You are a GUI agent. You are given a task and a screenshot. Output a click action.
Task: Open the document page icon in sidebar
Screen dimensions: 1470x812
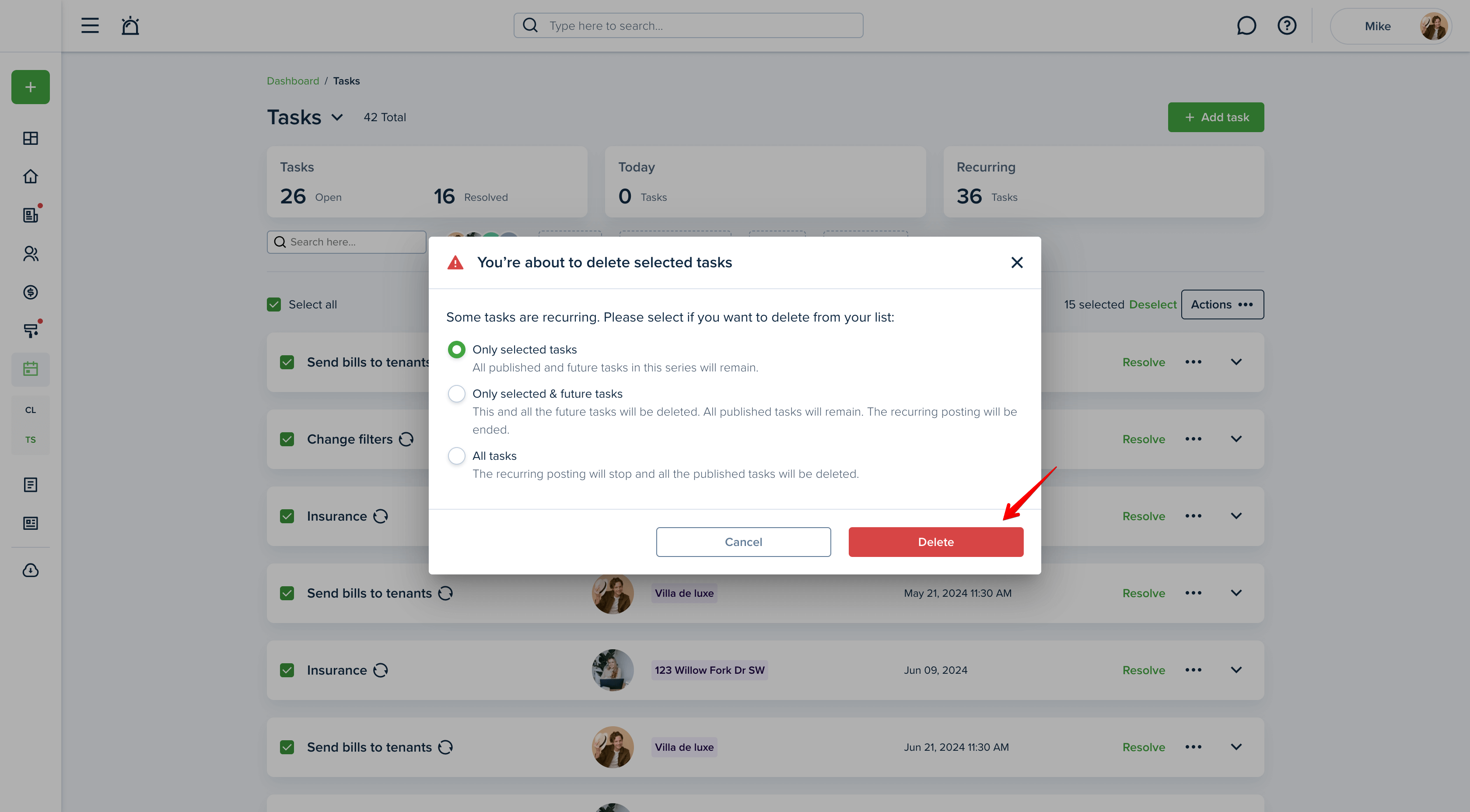(31, 484)
